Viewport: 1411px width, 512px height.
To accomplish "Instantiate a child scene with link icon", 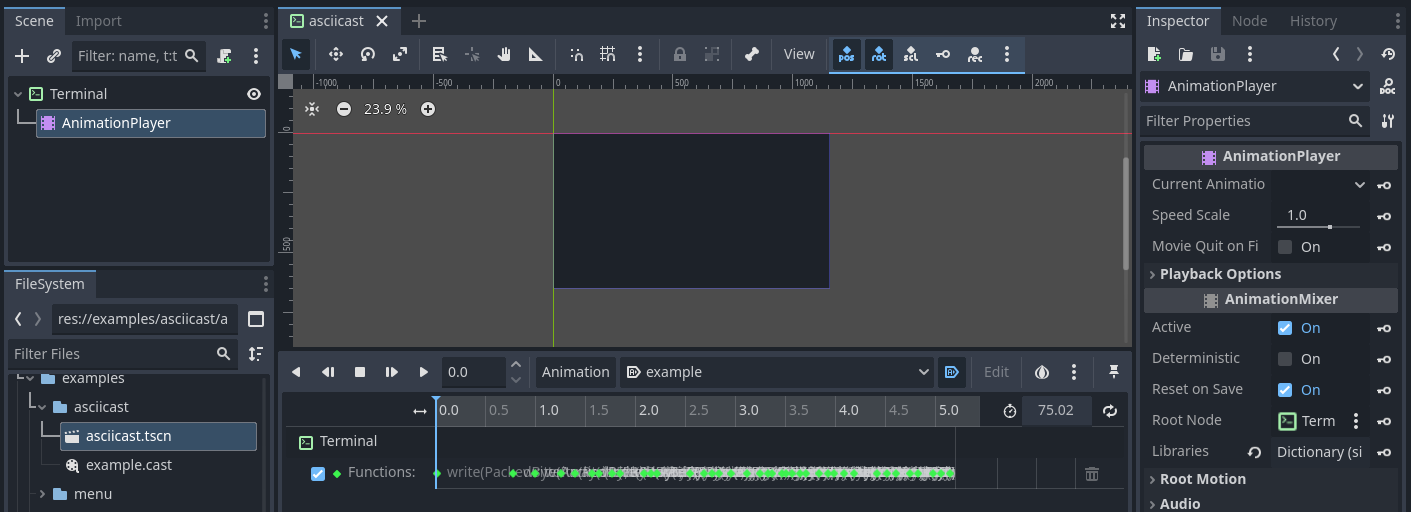I will 54,56.
